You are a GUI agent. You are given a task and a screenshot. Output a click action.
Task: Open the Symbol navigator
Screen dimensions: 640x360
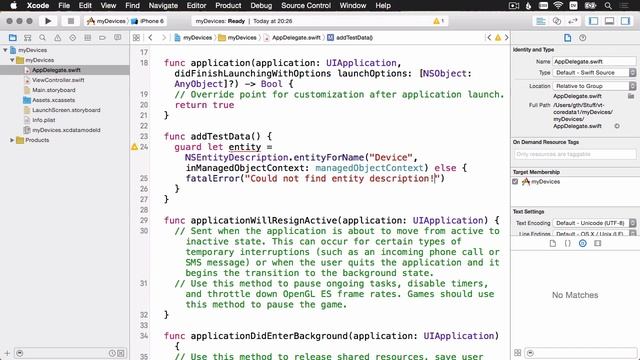(27, 38)
